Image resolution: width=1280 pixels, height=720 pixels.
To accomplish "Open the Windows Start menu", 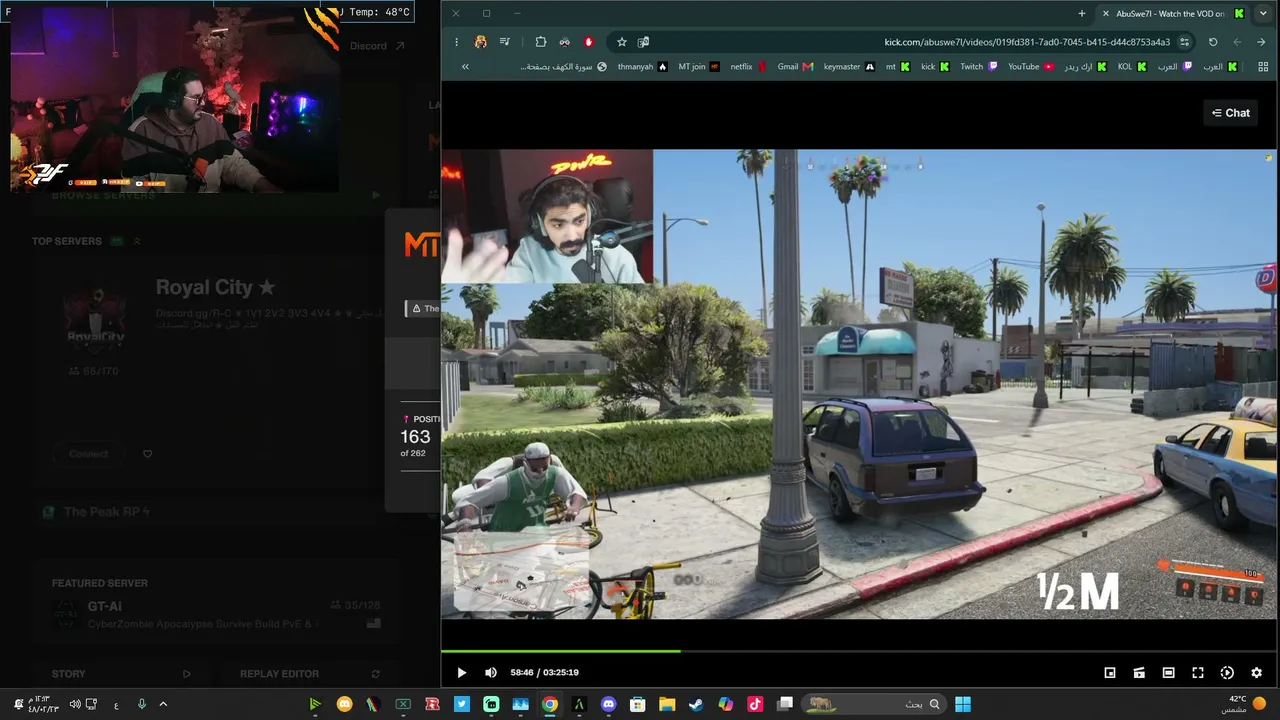I will [962, 705].
